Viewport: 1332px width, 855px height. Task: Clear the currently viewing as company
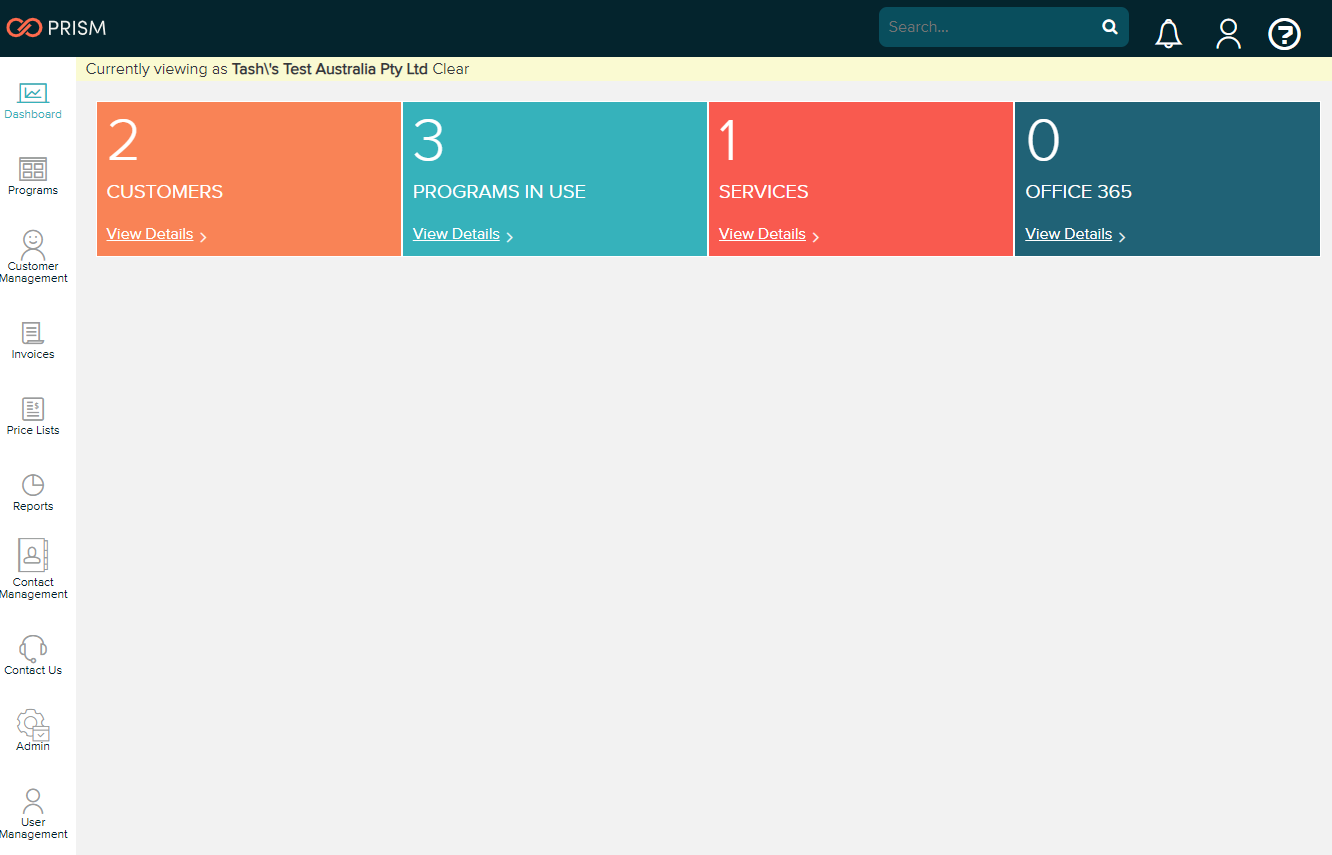click(x=451, y=69)
